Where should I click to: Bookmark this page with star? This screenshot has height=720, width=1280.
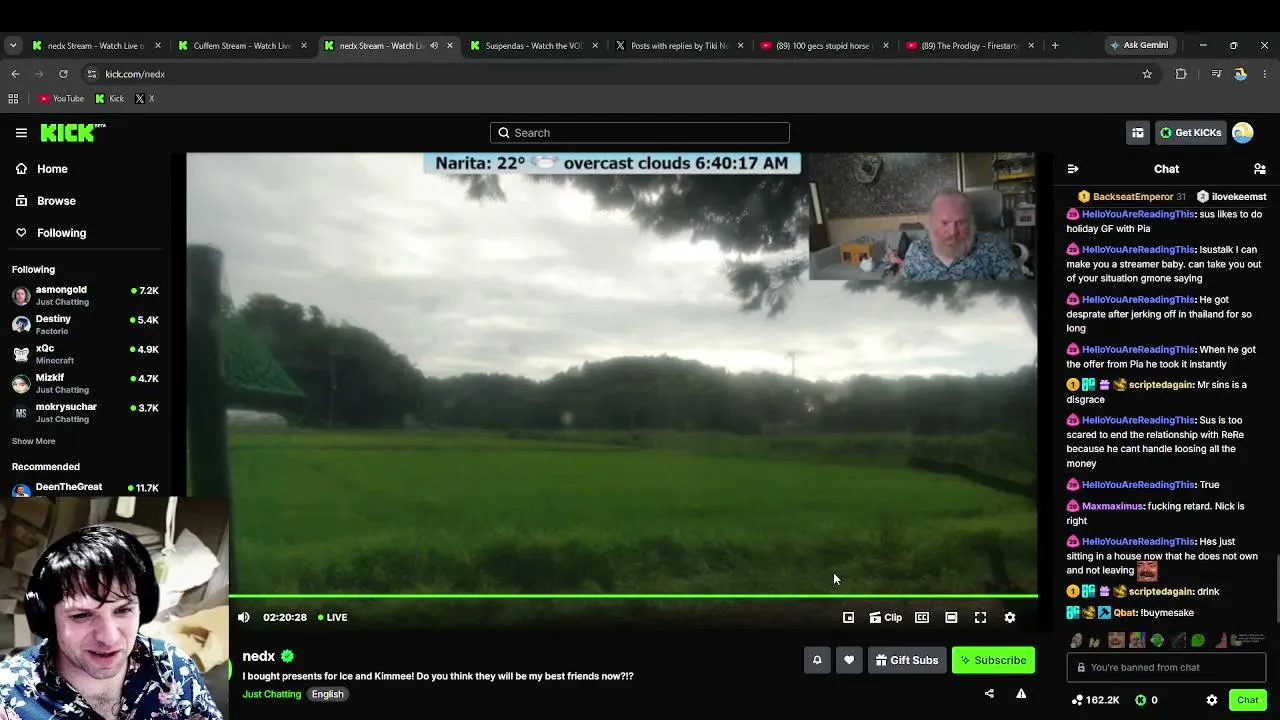tap(1147, 74)
